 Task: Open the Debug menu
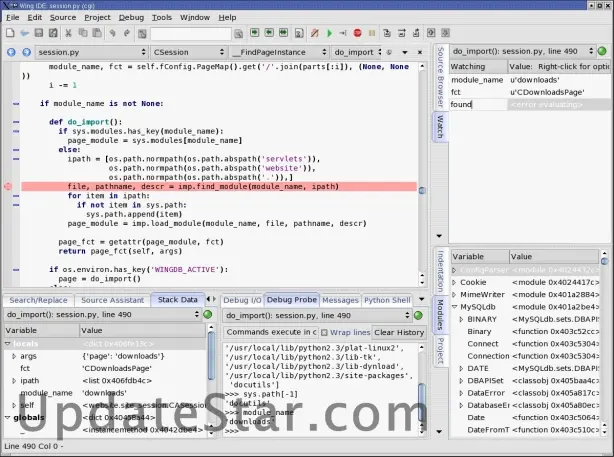tap(131, 18)
